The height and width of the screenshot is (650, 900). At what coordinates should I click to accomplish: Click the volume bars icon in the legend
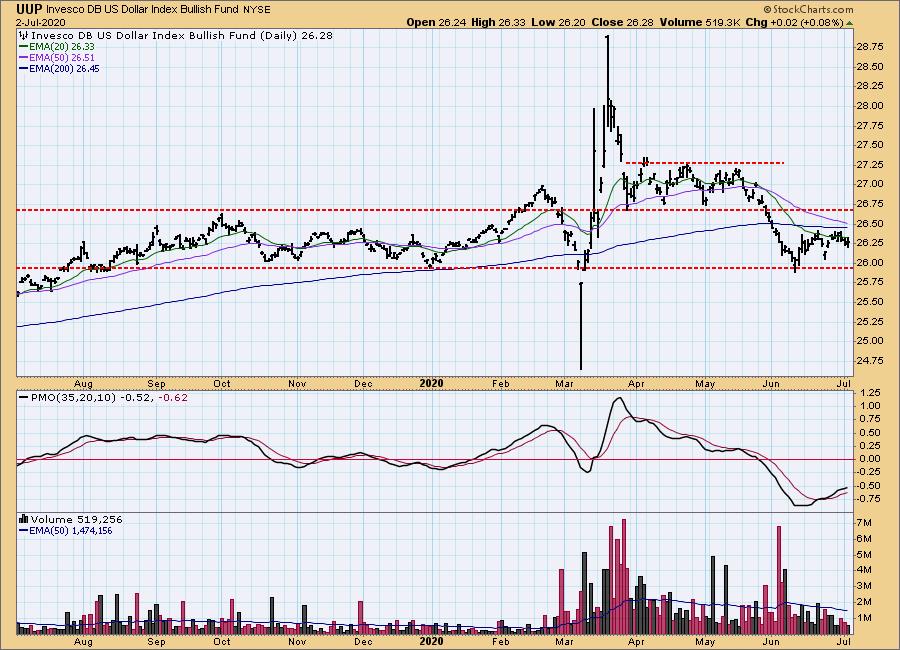click(24, 519)
